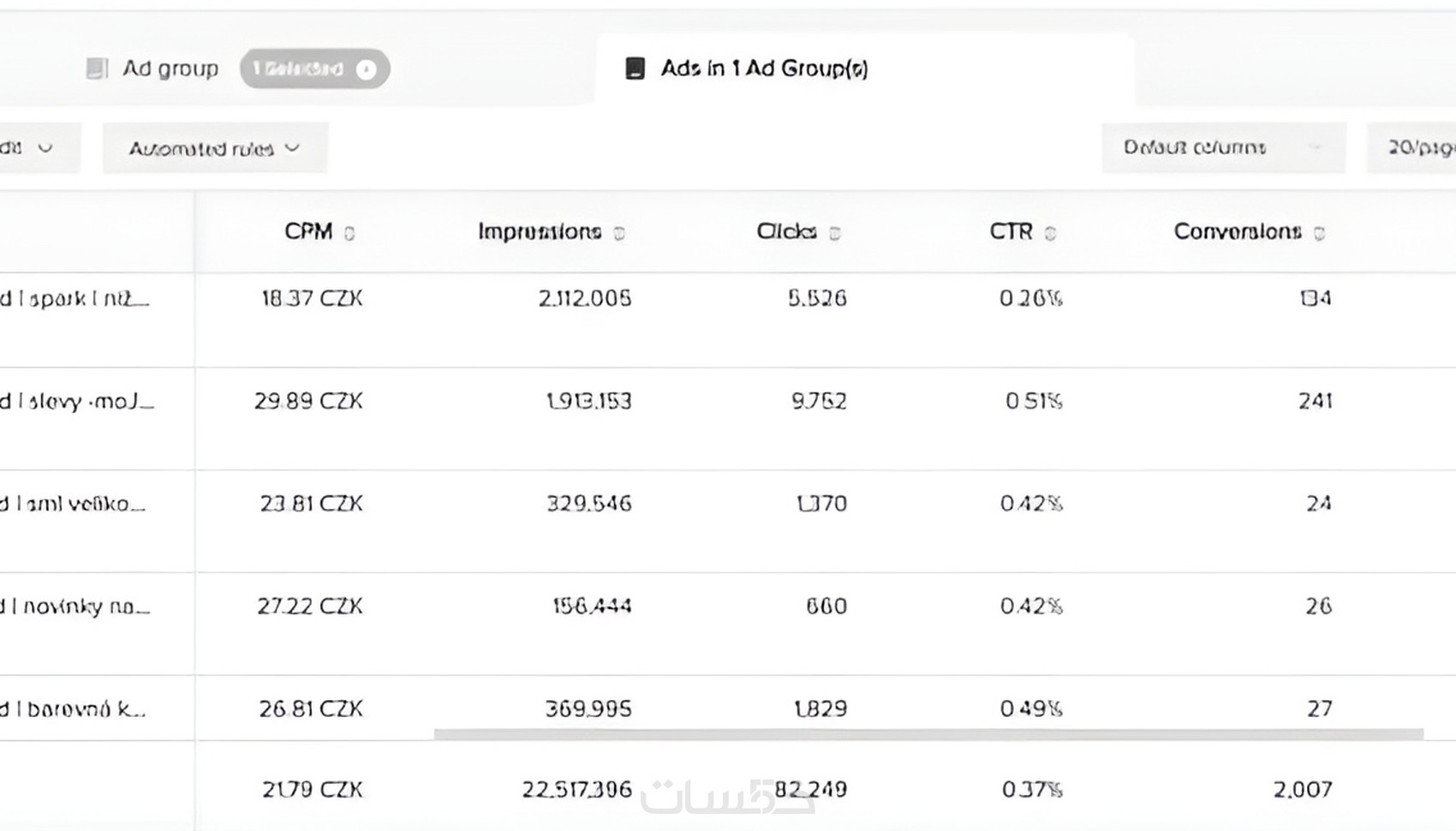The width and height of the screenshot is (1456, 831).
Task: Click the Ad group level icon
Action: coord(98,69)
